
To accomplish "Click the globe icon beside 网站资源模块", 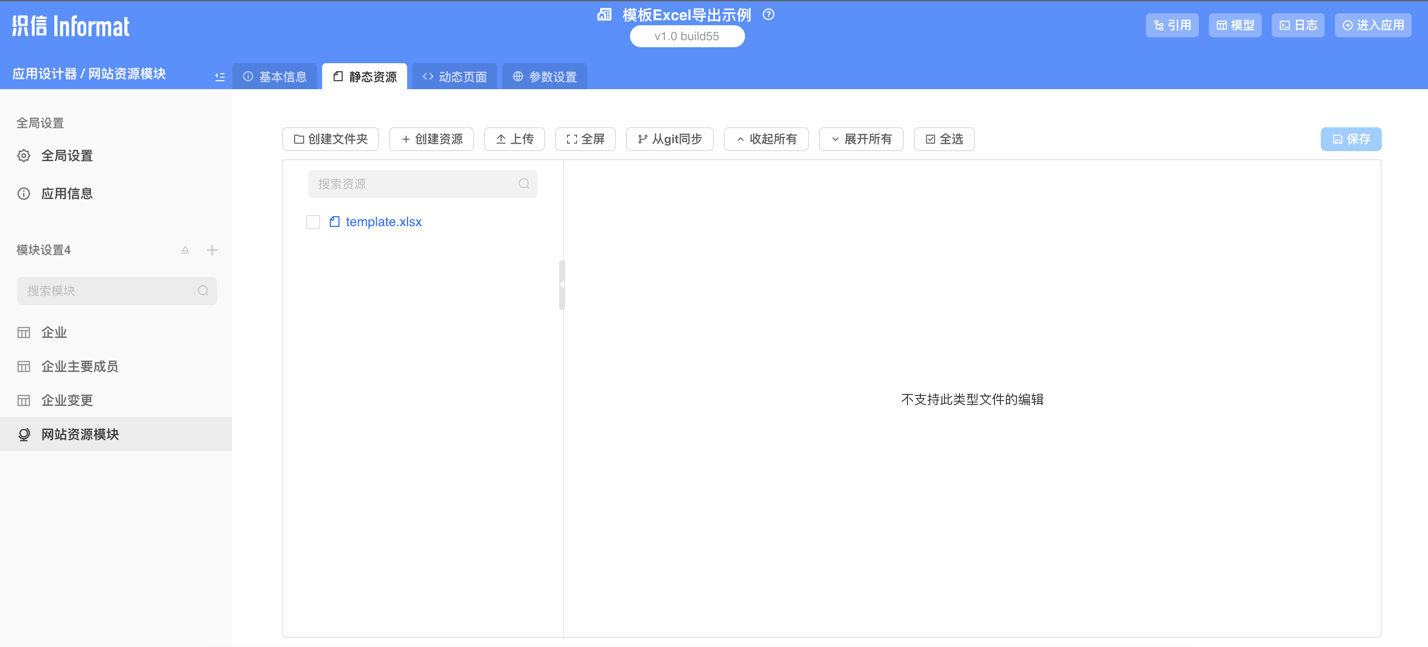I will [x=22, y=432].
